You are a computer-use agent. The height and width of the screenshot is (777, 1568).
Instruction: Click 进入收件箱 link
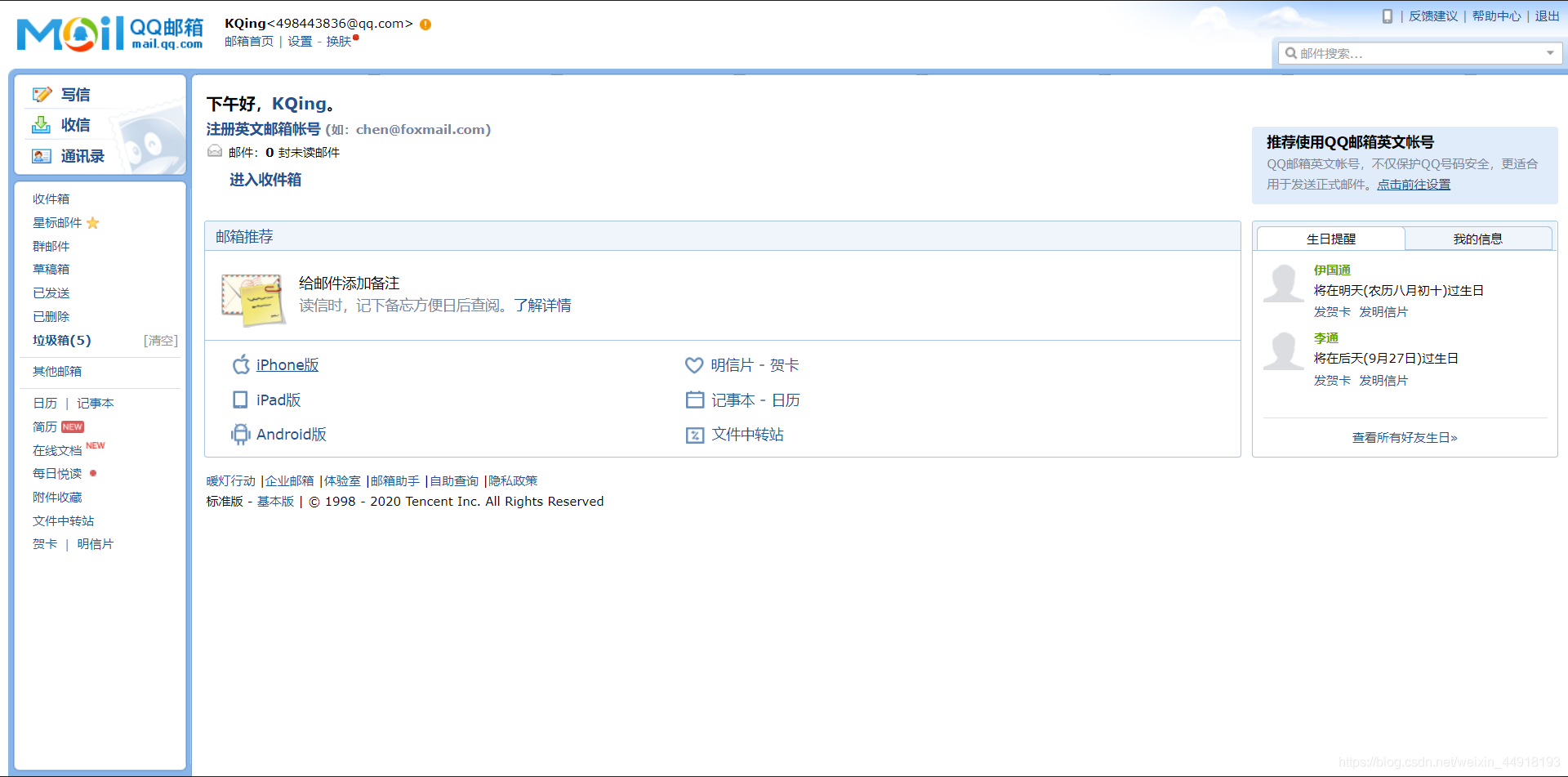pos(265,180)
